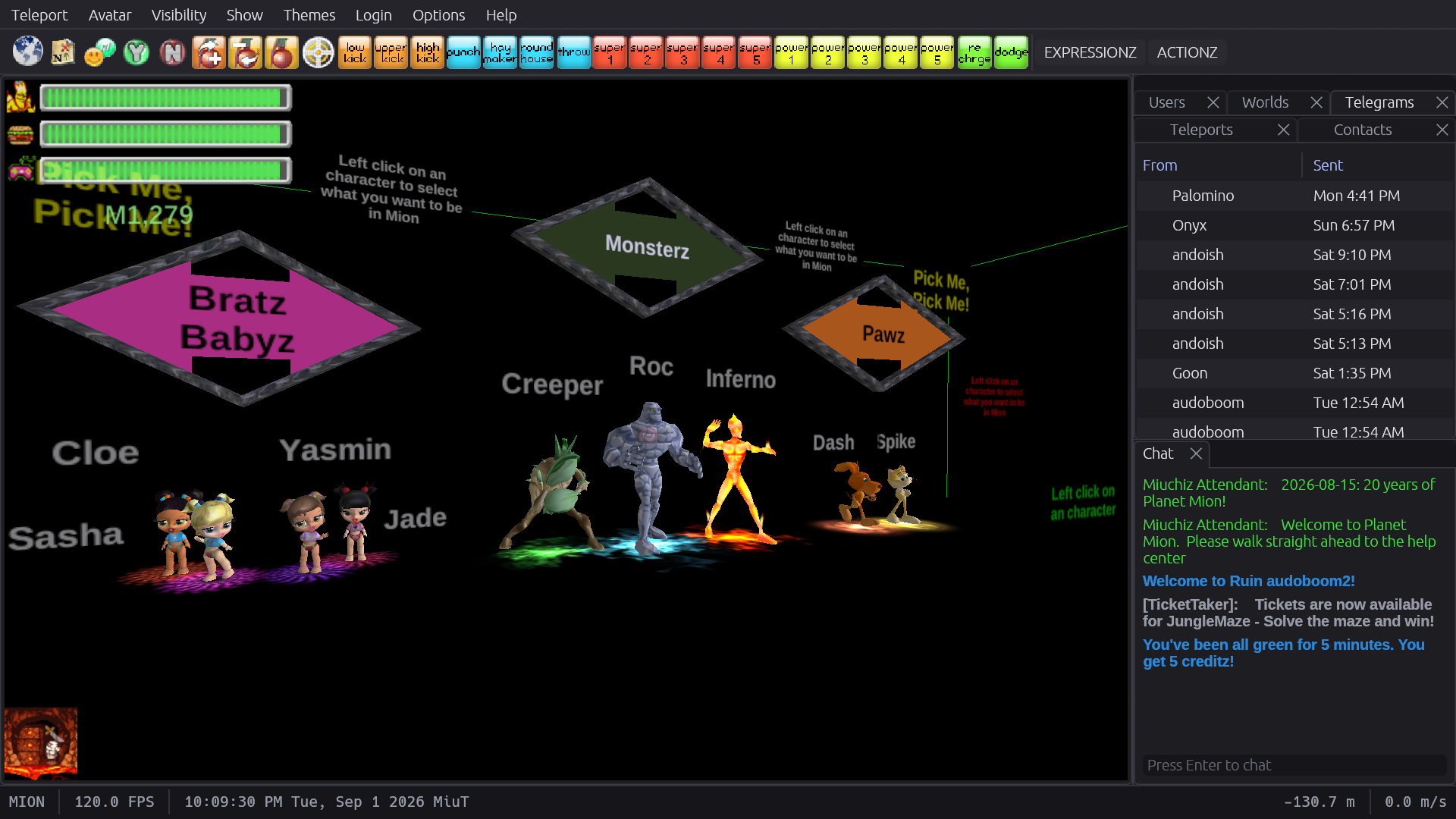Activate the super 3 move
This screenshot has width=1456, height=819.
683,52
